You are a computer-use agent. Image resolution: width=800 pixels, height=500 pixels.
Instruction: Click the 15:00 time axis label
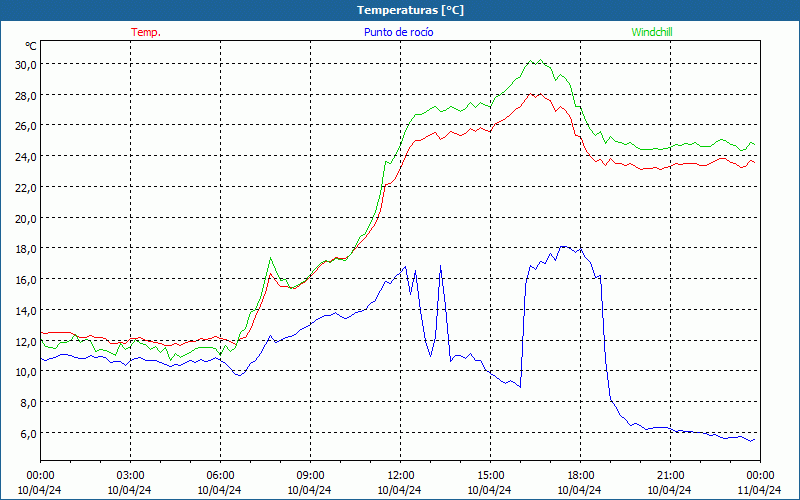(490, 476)
